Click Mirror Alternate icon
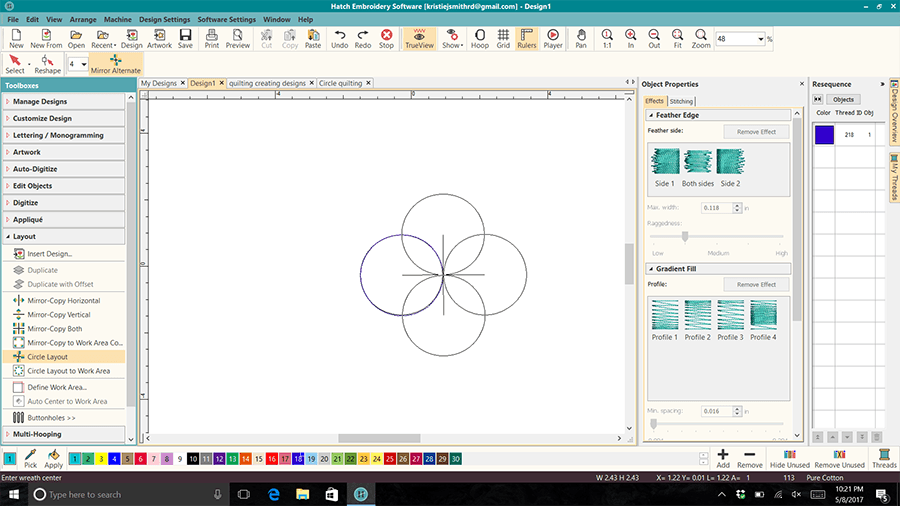Screen dimensions: 900x506 click(116, 64)
